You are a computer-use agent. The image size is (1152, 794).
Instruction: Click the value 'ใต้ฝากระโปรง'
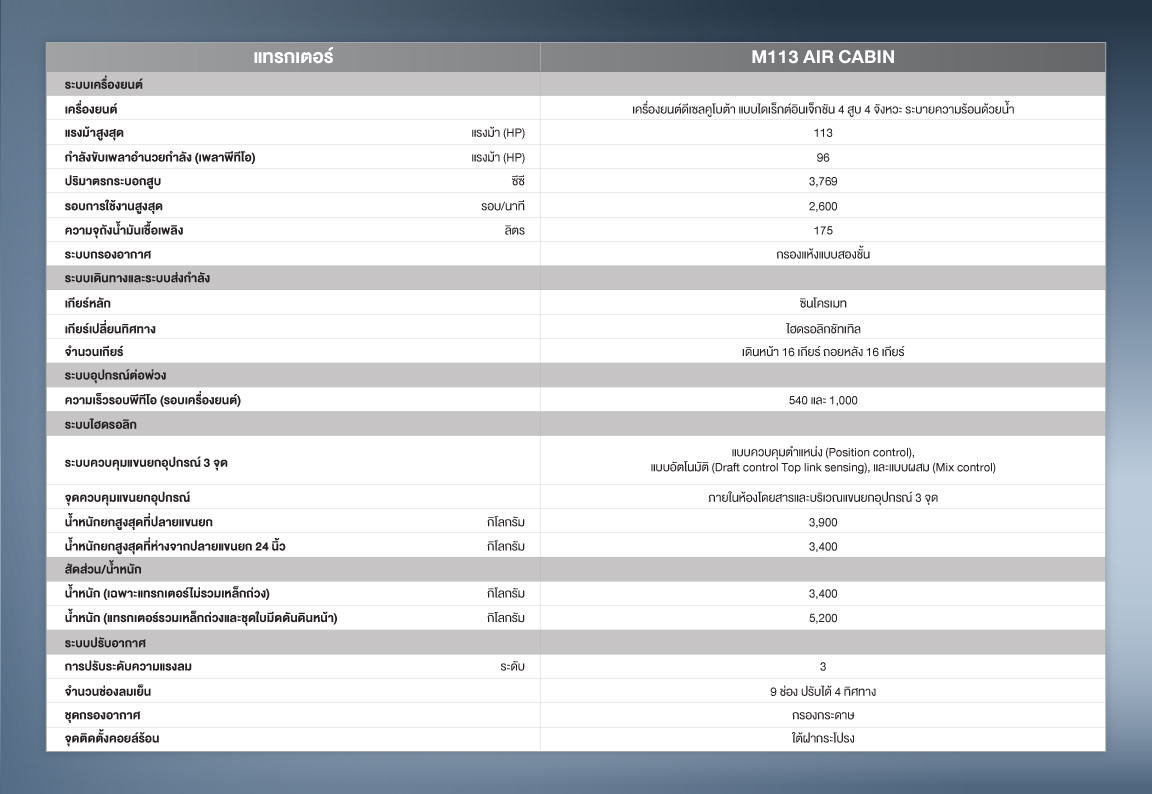point(823,738)
